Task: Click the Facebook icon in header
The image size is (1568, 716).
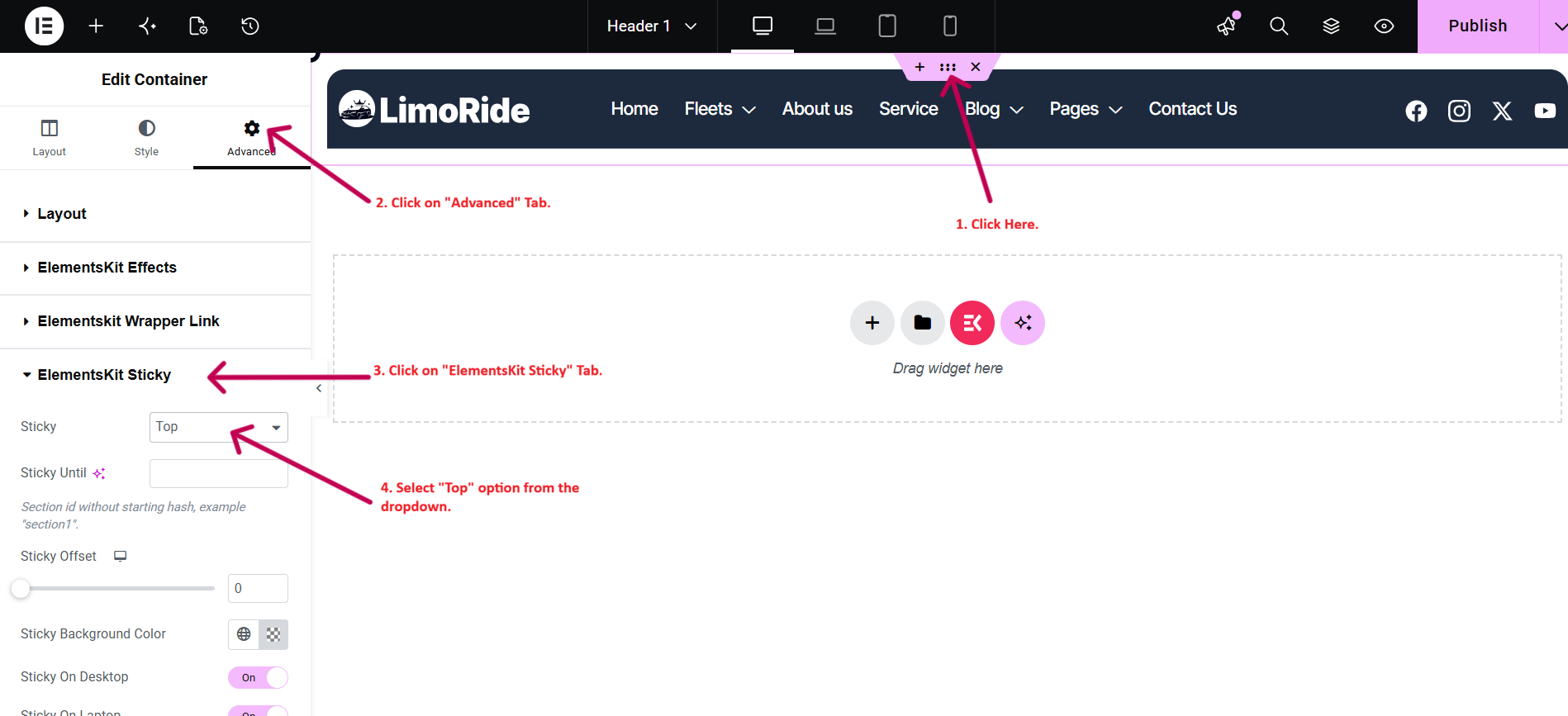Action: click(x=1416, y=111)
